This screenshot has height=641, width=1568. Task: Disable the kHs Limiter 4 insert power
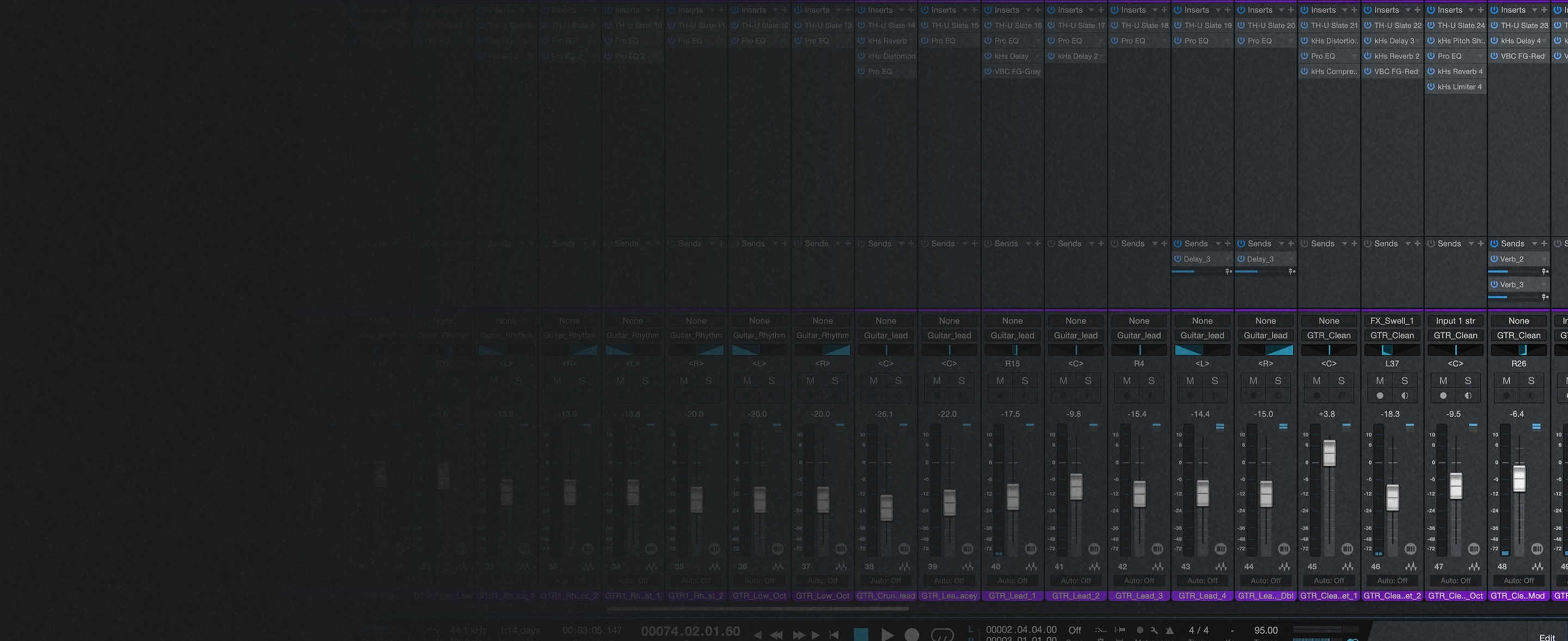coord(1430,87)
